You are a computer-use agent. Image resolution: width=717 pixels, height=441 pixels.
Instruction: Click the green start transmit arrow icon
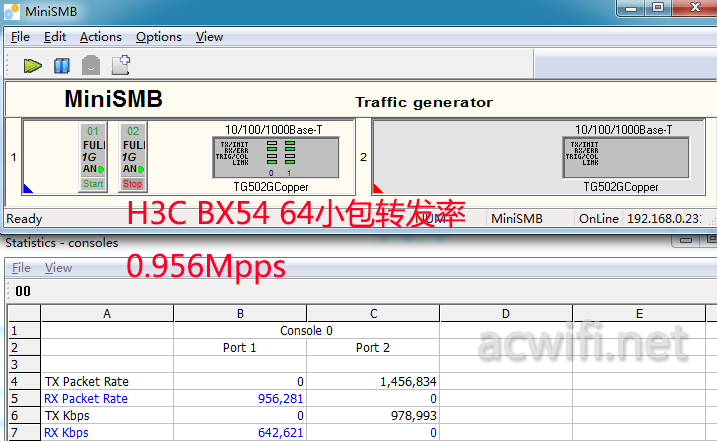click(32, 66)
